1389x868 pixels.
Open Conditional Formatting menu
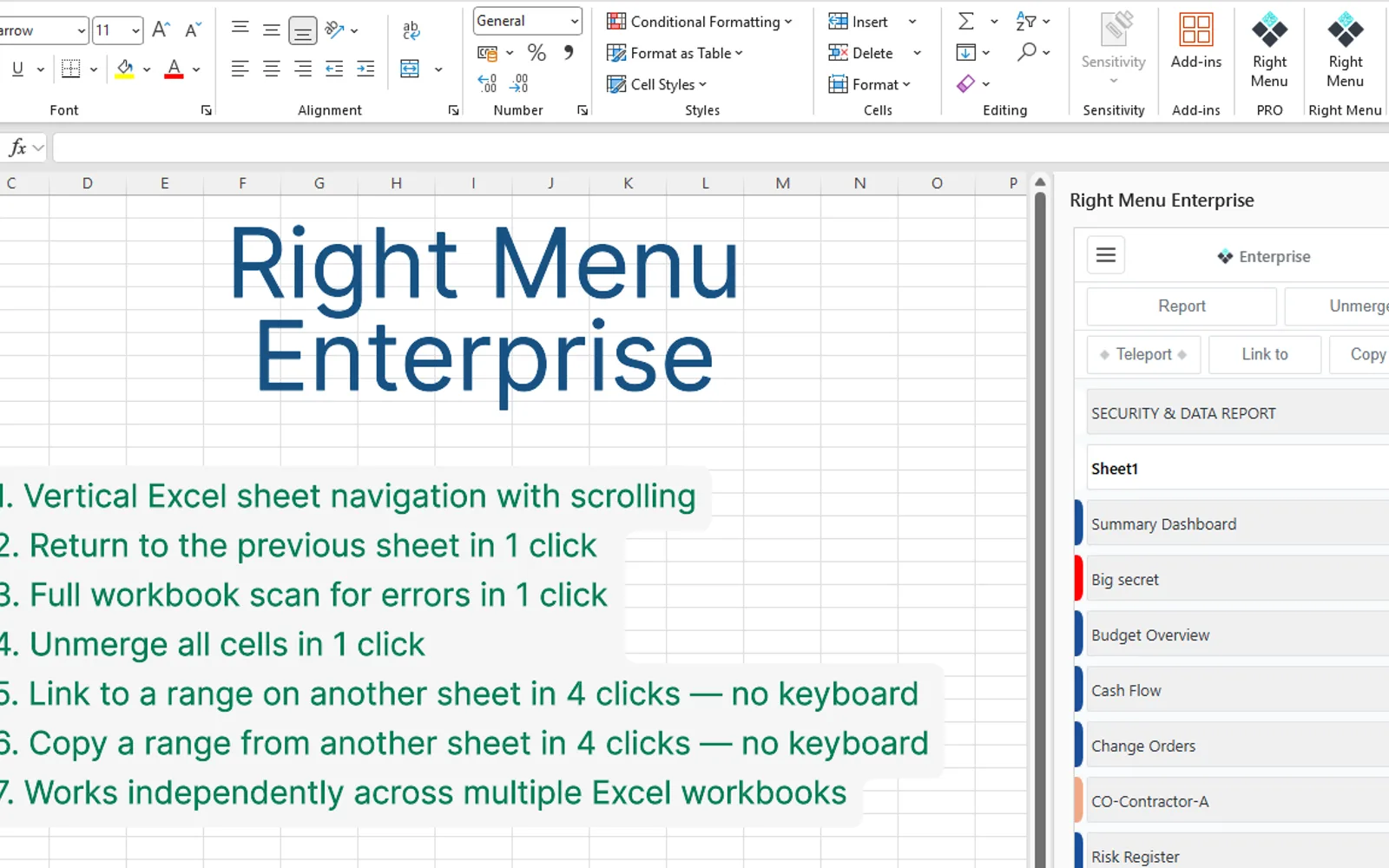pyautogui.click(x=699, y=22)
